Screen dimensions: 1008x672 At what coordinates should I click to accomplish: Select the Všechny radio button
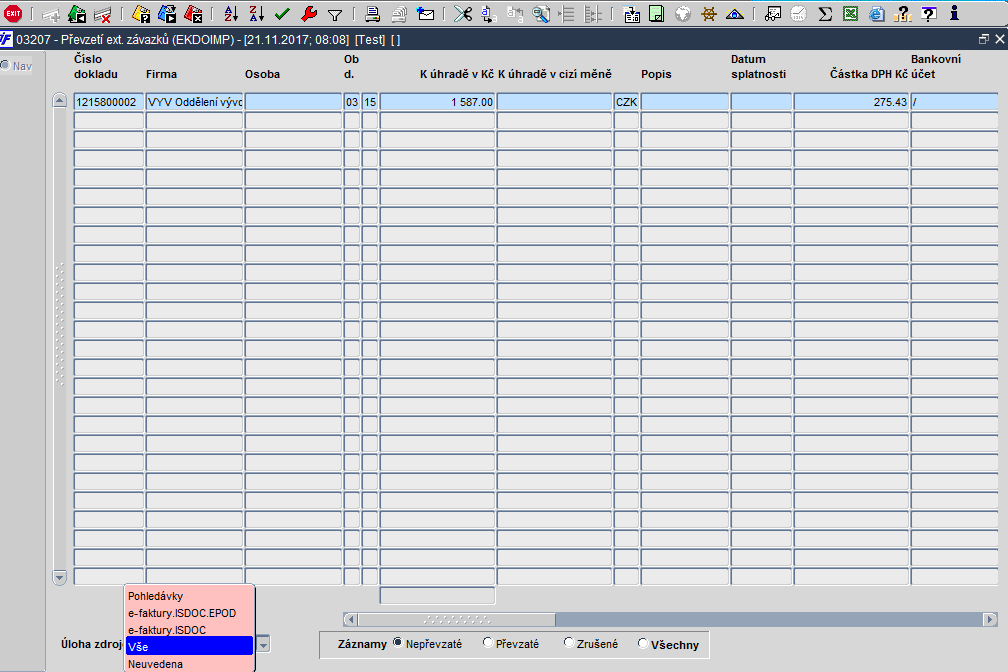pyautogui.click(x=642, y=643)
